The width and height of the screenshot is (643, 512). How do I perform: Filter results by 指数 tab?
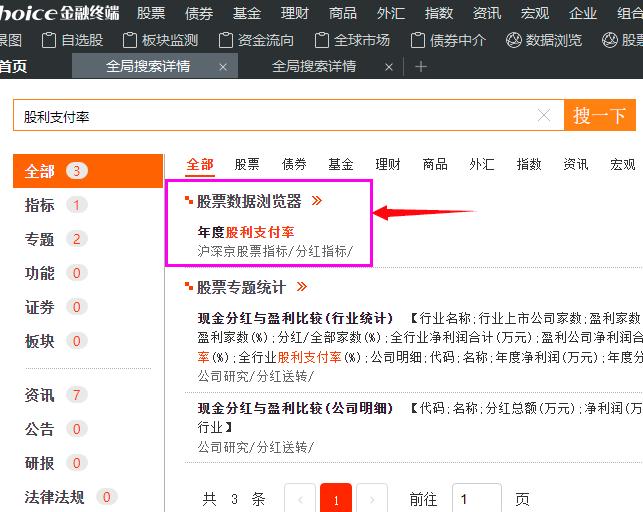click(x=529, y=164)
